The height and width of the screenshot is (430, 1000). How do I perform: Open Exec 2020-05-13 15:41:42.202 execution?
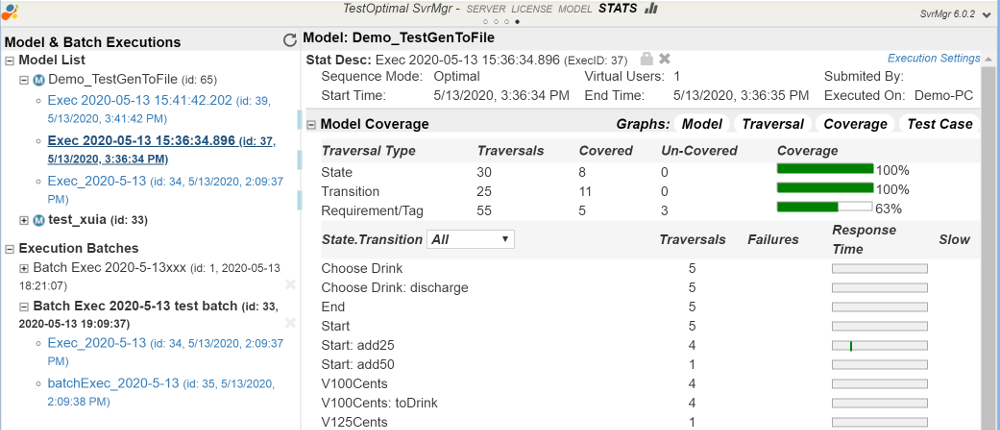[x=139, y=100]
